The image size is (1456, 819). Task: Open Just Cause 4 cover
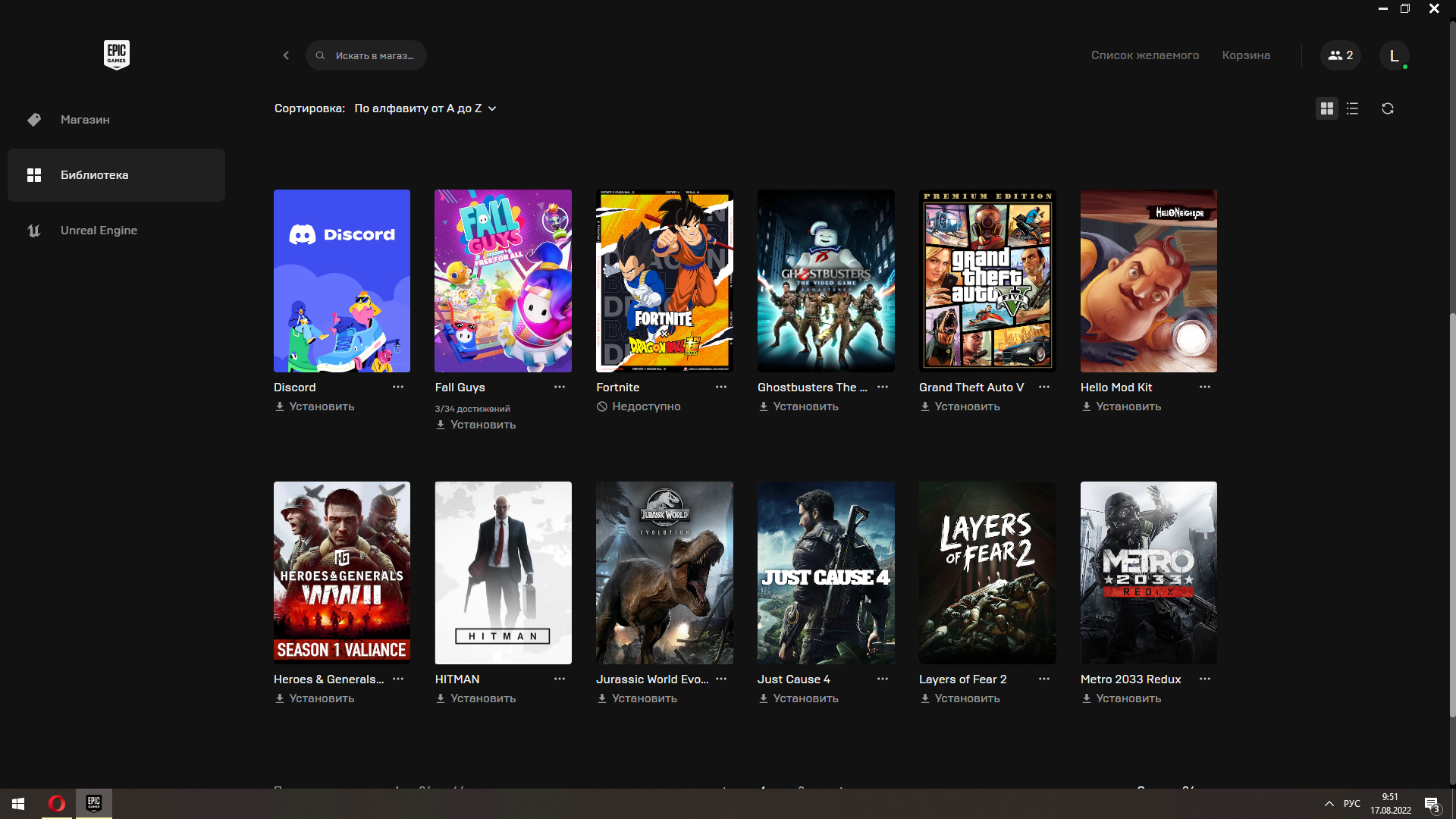[x=826, y=573]
